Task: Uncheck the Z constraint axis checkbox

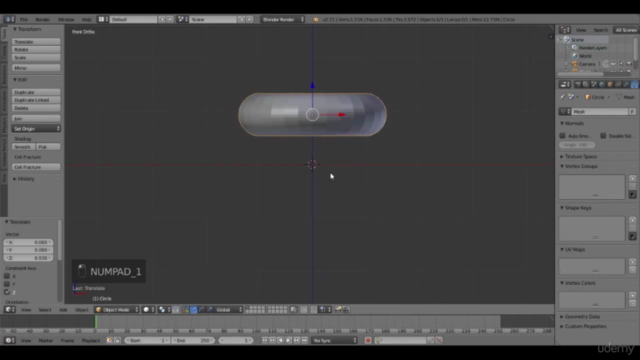Action: pyautogui.click(x=7, y=292)
